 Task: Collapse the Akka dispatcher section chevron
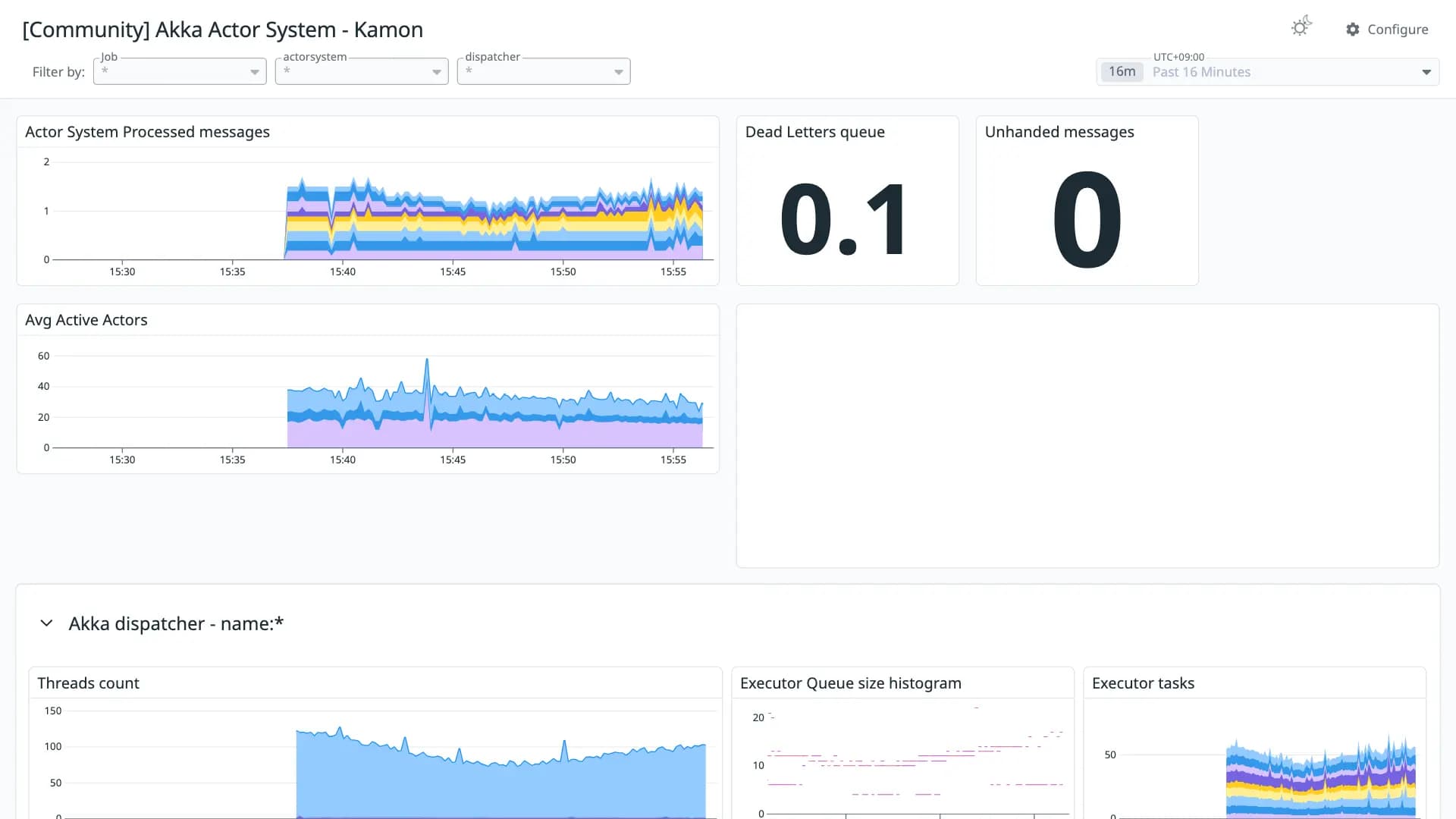point(46,623)
